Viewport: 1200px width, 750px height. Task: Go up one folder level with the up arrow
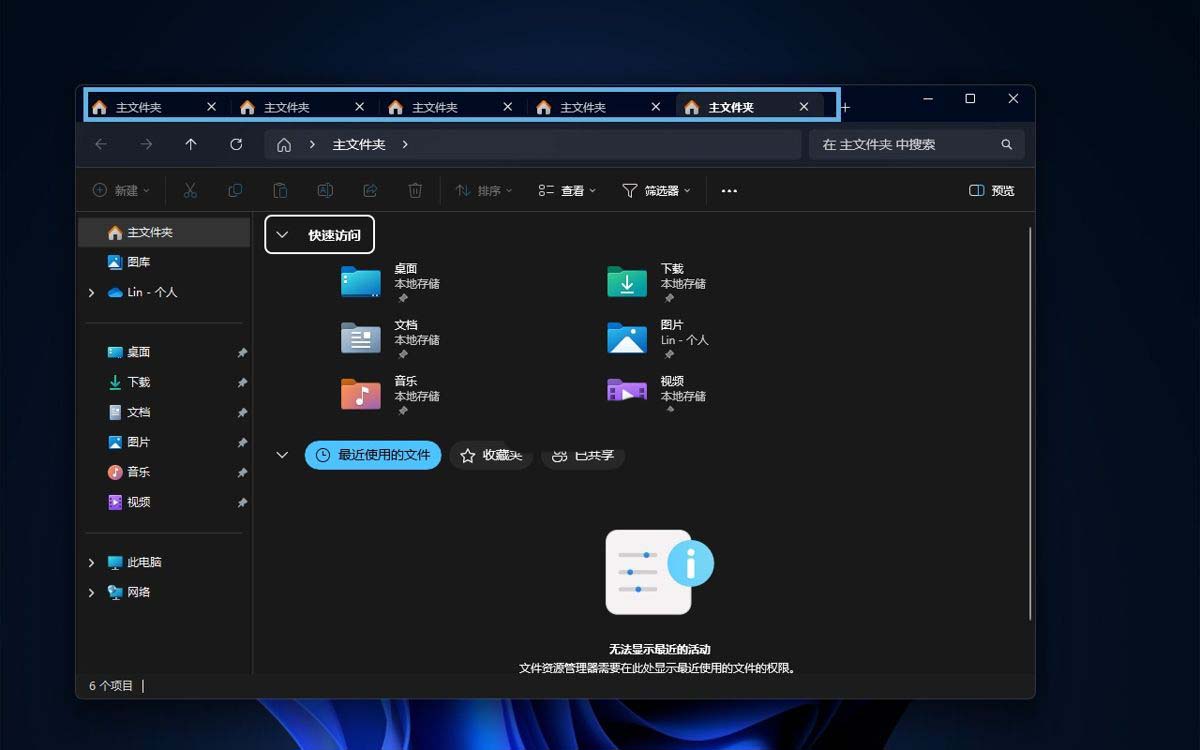coord(191,145)
